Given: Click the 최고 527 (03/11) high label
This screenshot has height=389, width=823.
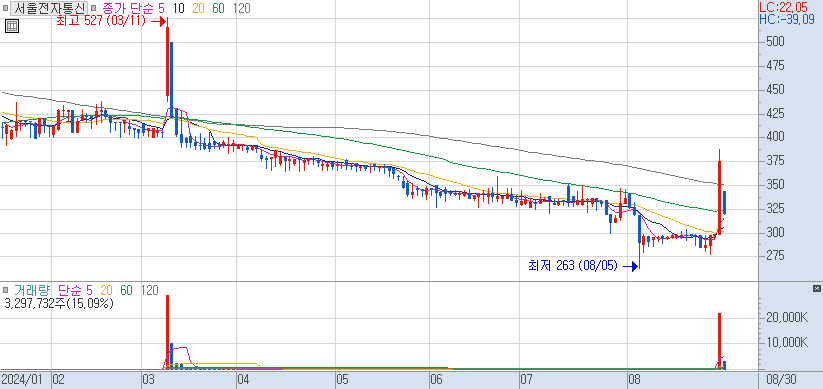Looking at the screenshot, I should tap(102, 22).
